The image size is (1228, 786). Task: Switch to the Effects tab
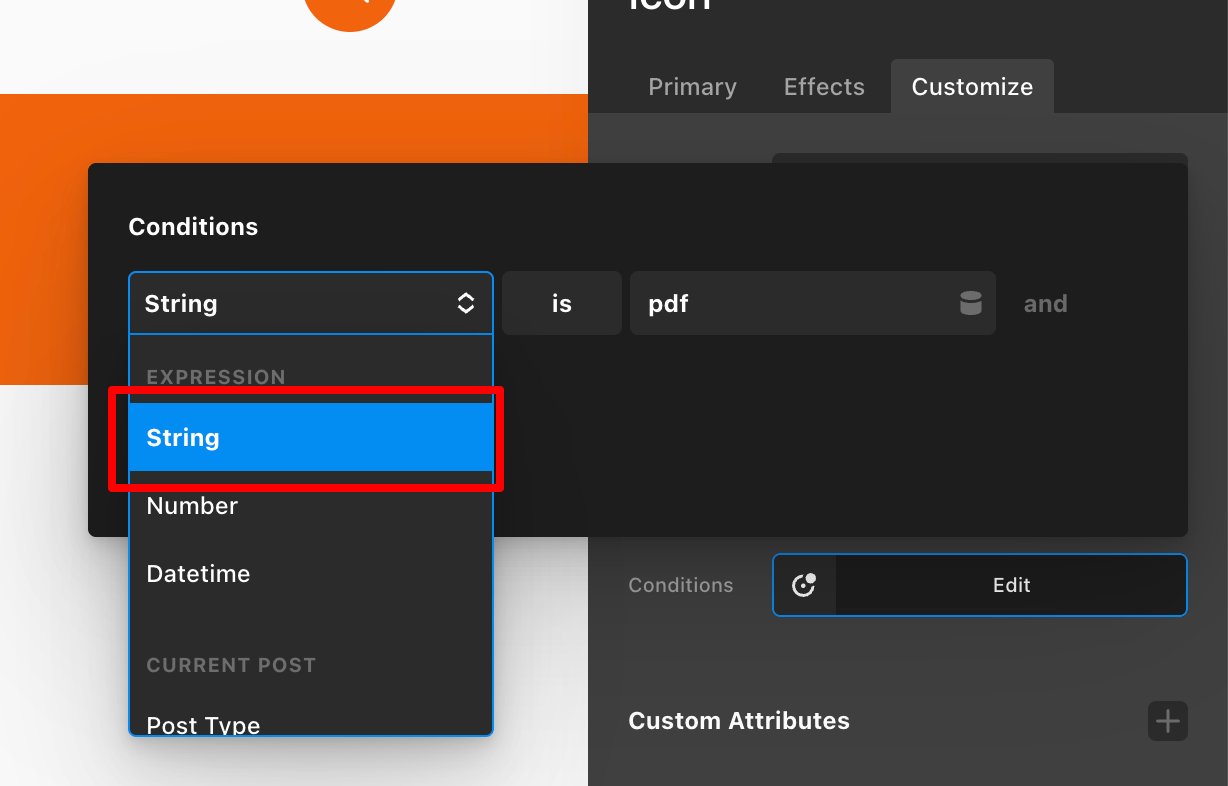click(x=824, y=87)
